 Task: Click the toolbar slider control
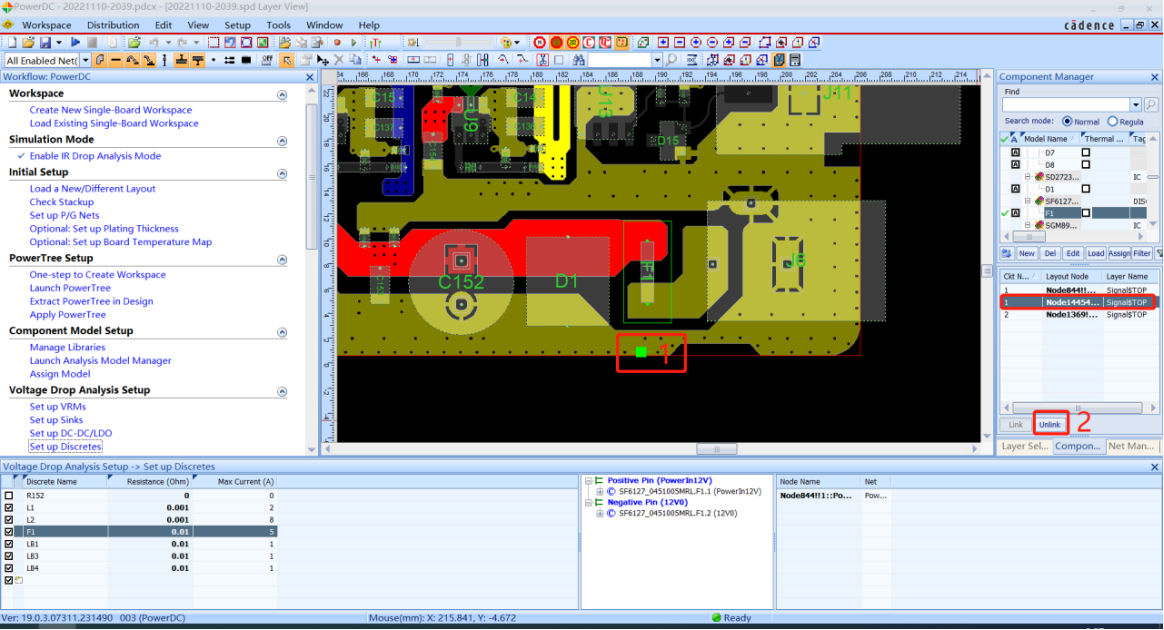pos(458,42)
